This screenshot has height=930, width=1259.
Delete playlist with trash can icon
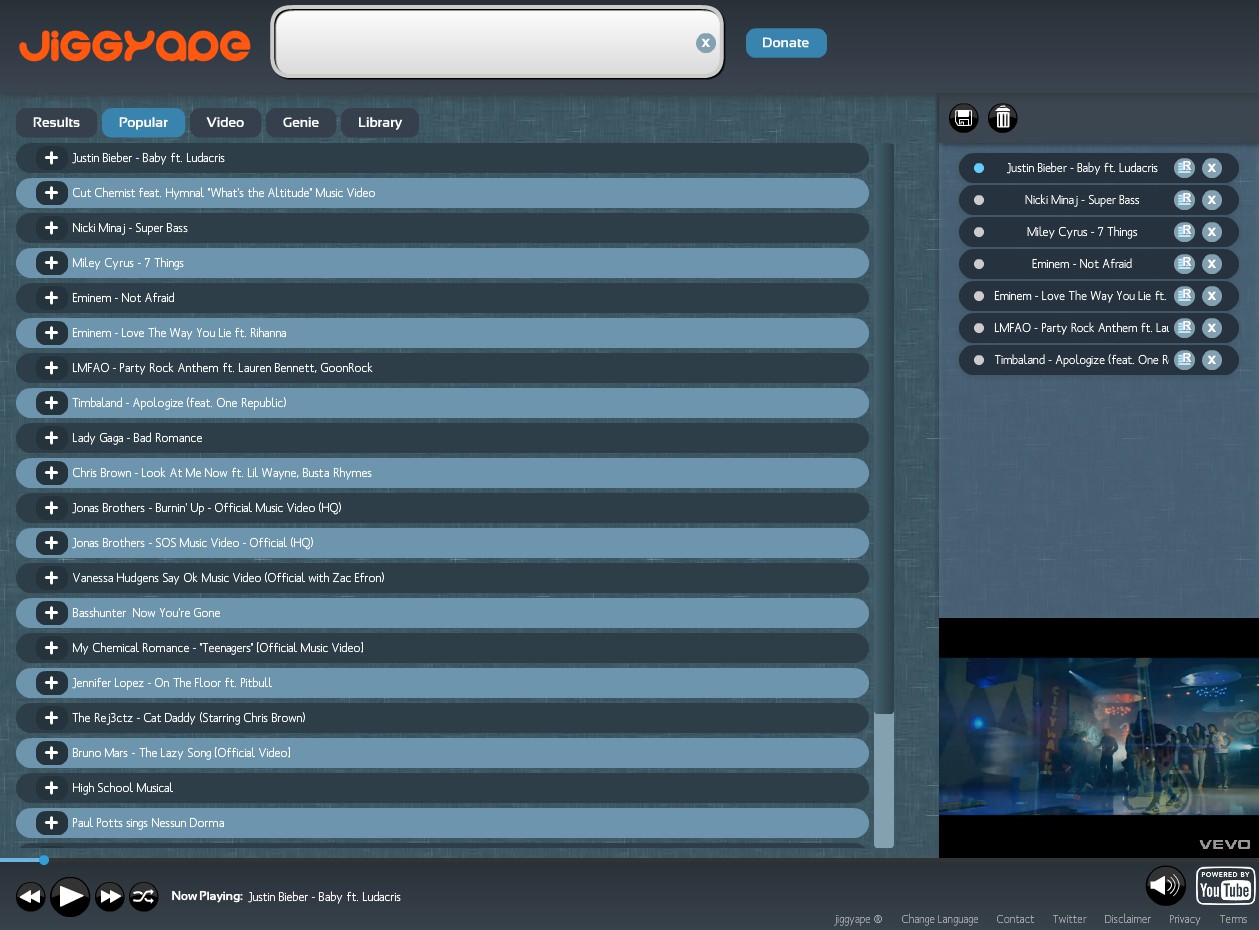coord(1003,119)
